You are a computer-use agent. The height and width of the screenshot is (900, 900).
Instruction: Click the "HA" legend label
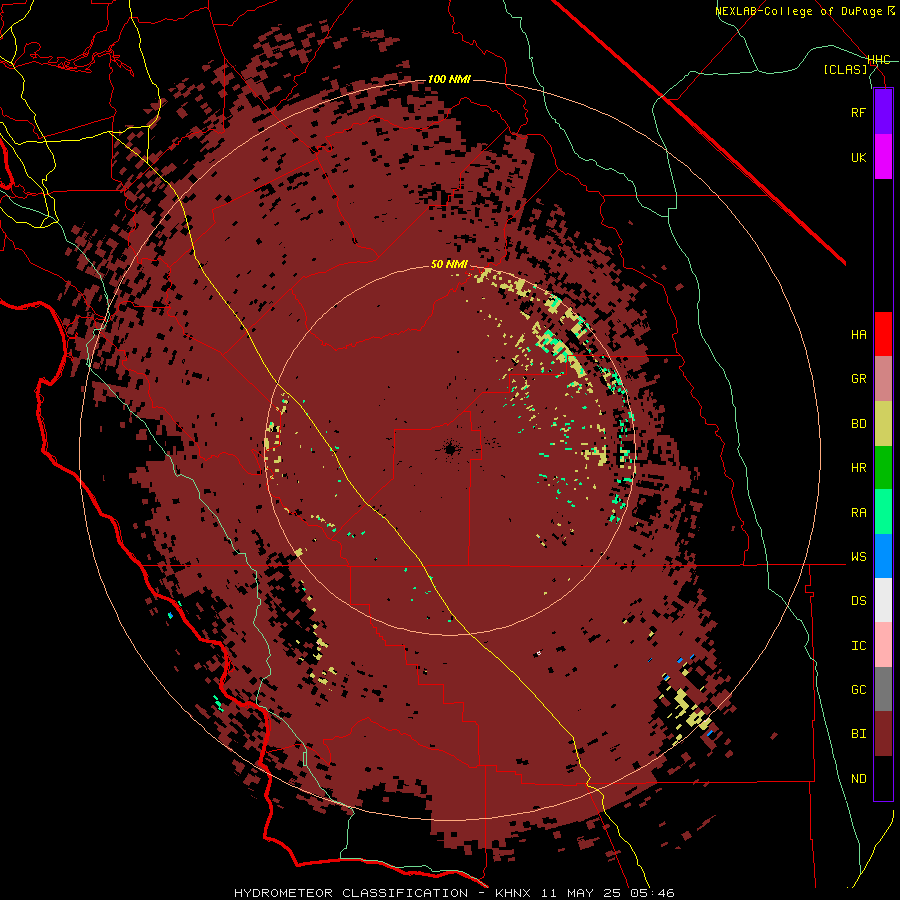(858, 334)
